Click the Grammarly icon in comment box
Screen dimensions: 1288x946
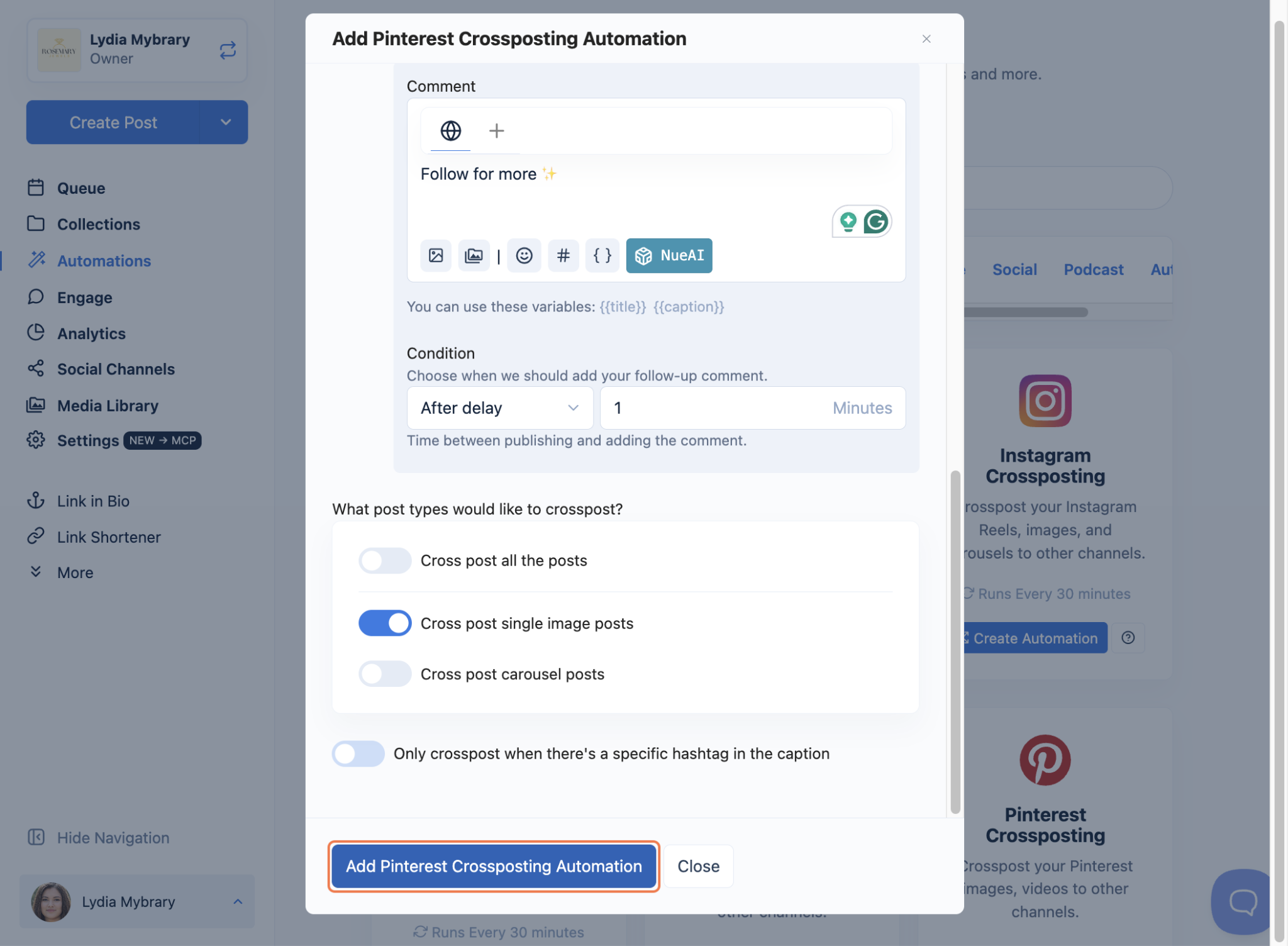pos(876,221)
